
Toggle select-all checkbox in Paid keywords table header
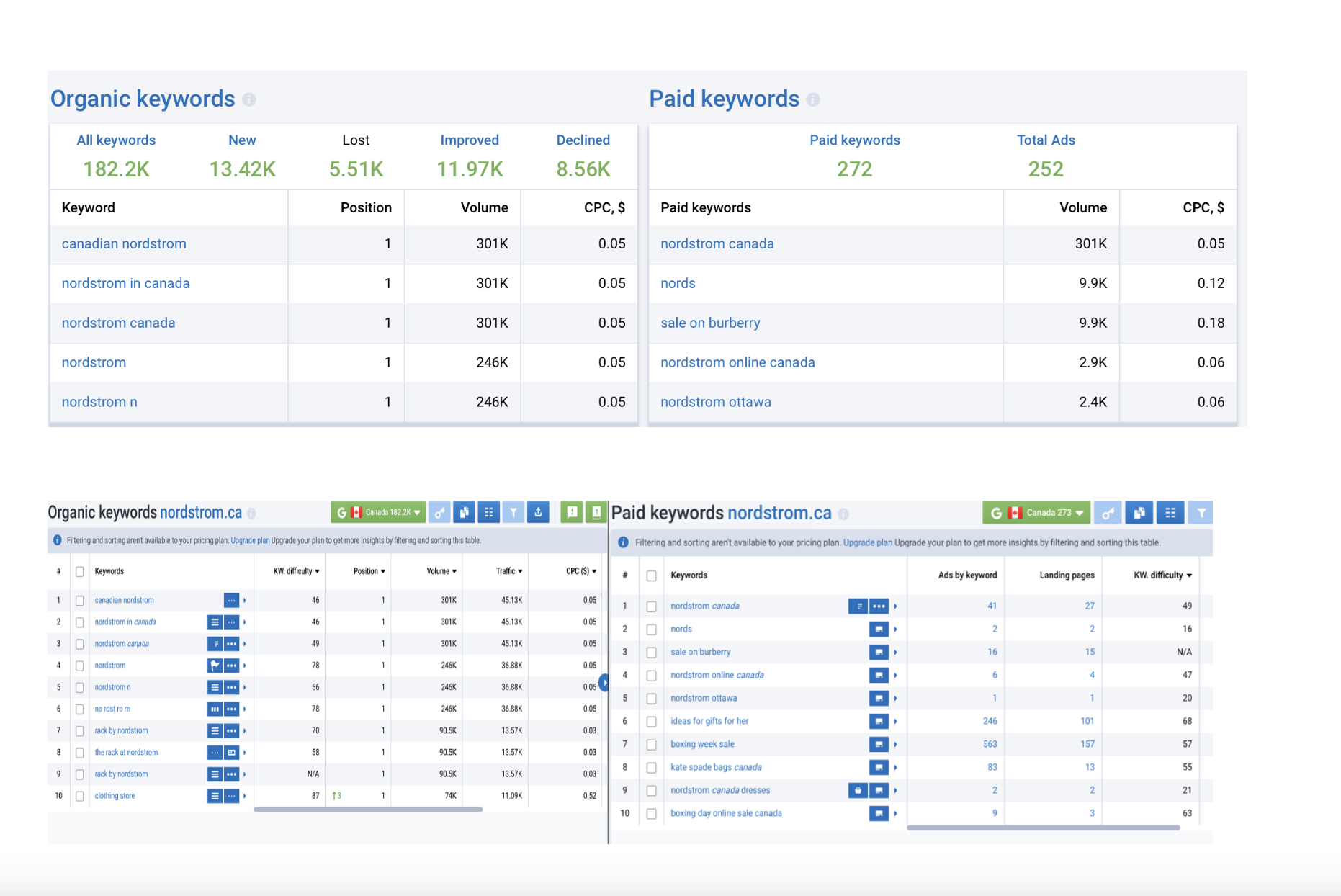coord(652,575)
